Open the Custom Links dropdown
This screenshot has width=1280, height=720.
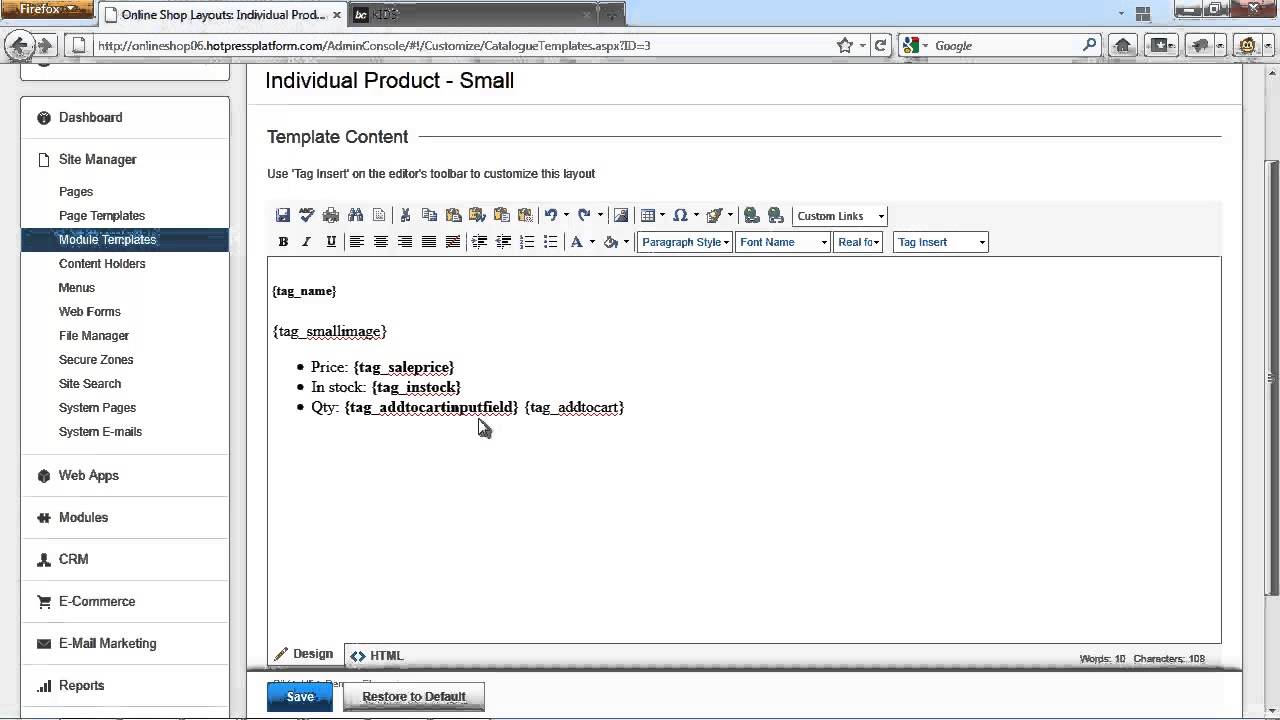tap(840, 216)
